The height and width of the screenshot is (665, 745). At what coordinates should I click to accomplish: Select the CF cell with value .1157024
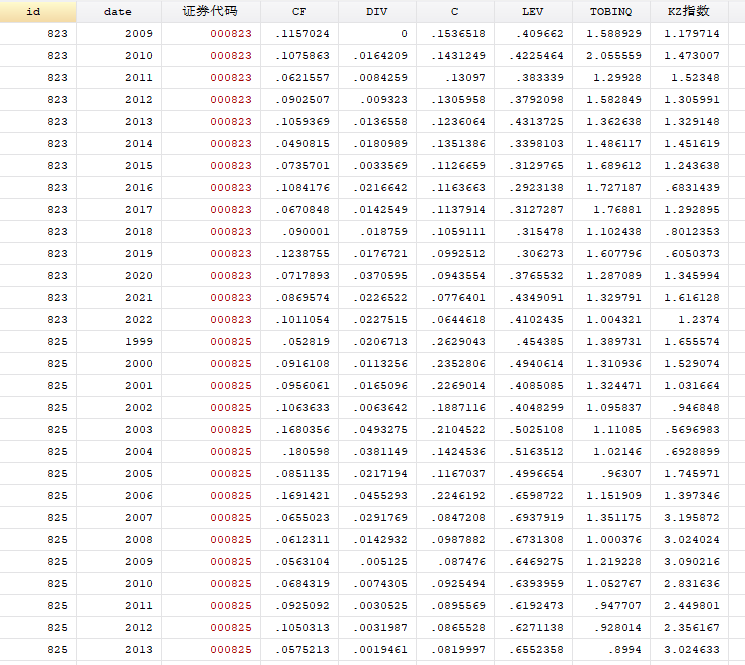(302, 33)
